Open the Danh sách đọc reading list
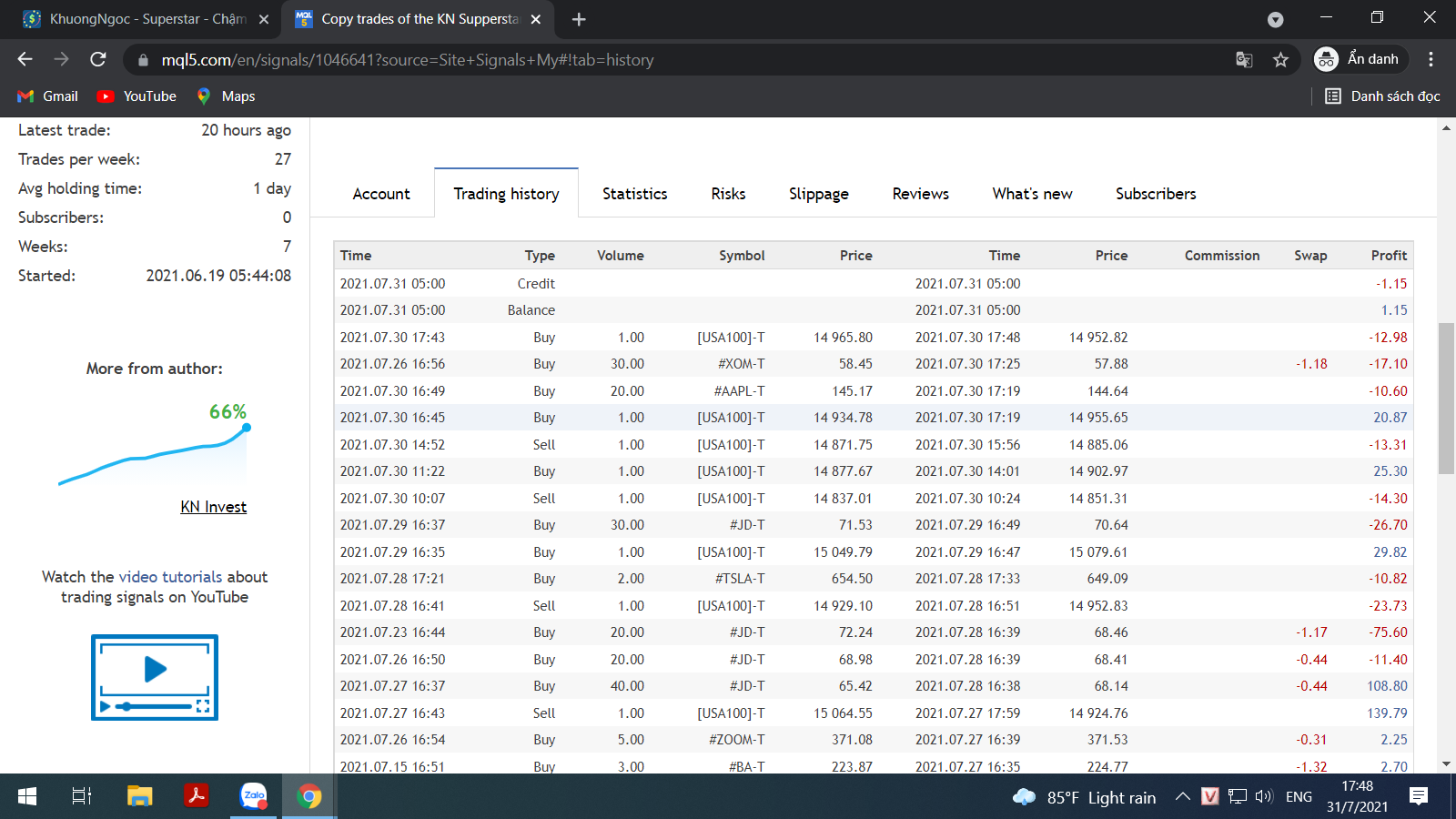1456x819 pixels. (1382, 96)
